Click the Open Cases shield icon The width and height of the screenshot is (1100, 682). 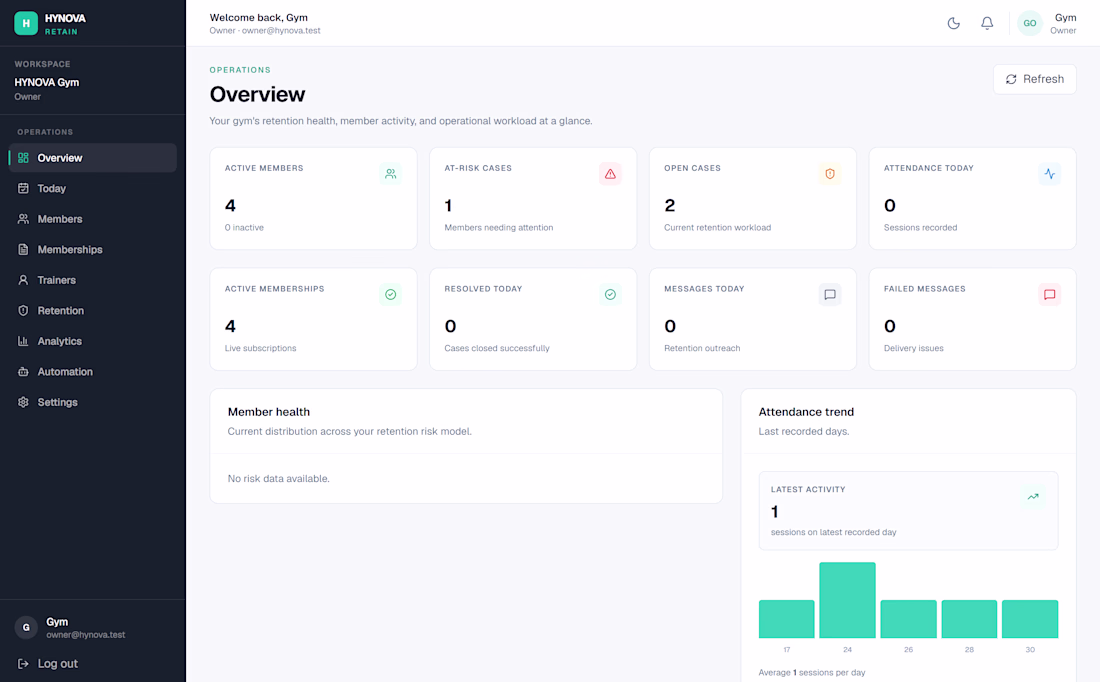coord(830,174)
